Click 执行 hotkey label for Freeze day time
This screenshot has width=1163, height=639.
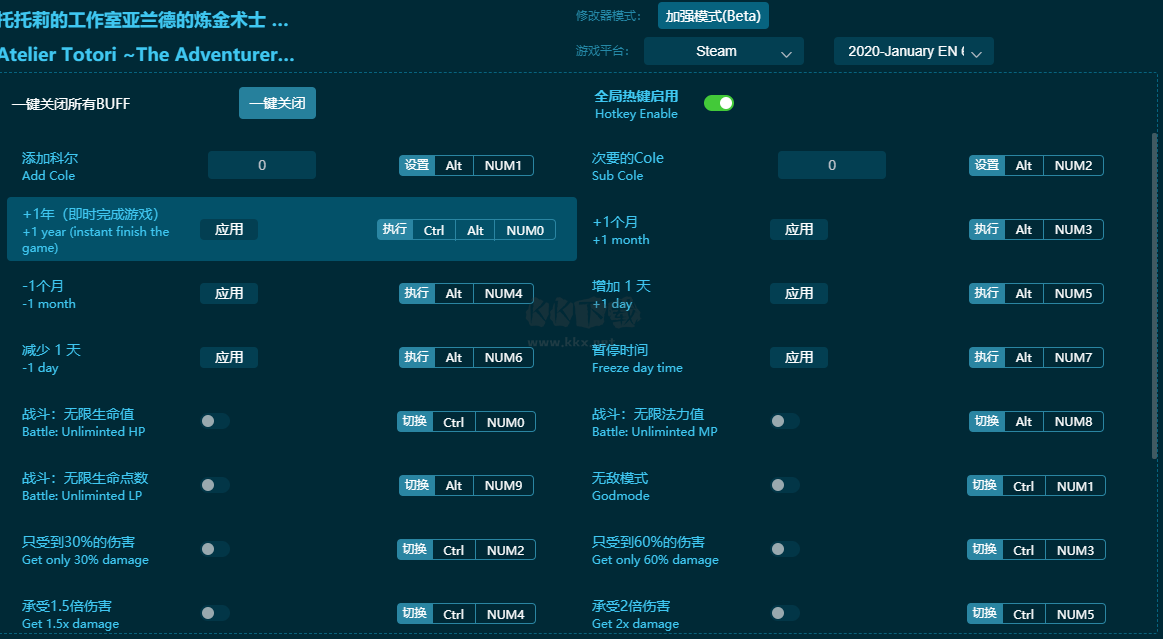(986, 357)
